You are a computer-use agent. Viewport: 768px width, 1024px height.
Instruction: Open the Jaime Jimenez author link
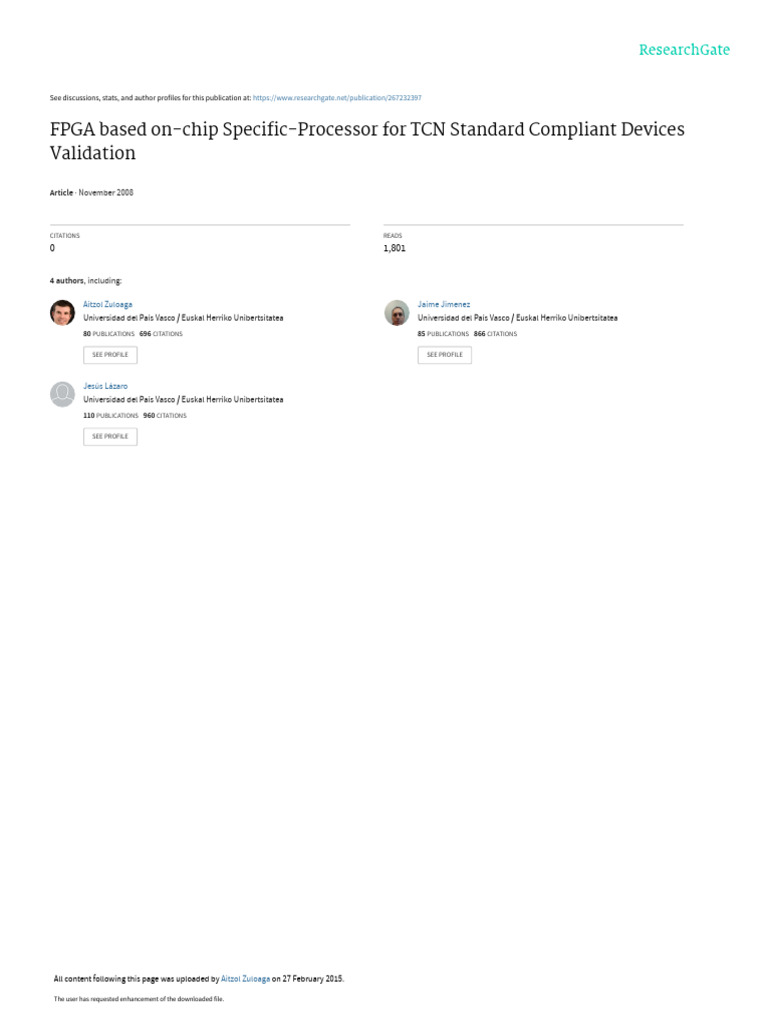coord(443,304)
